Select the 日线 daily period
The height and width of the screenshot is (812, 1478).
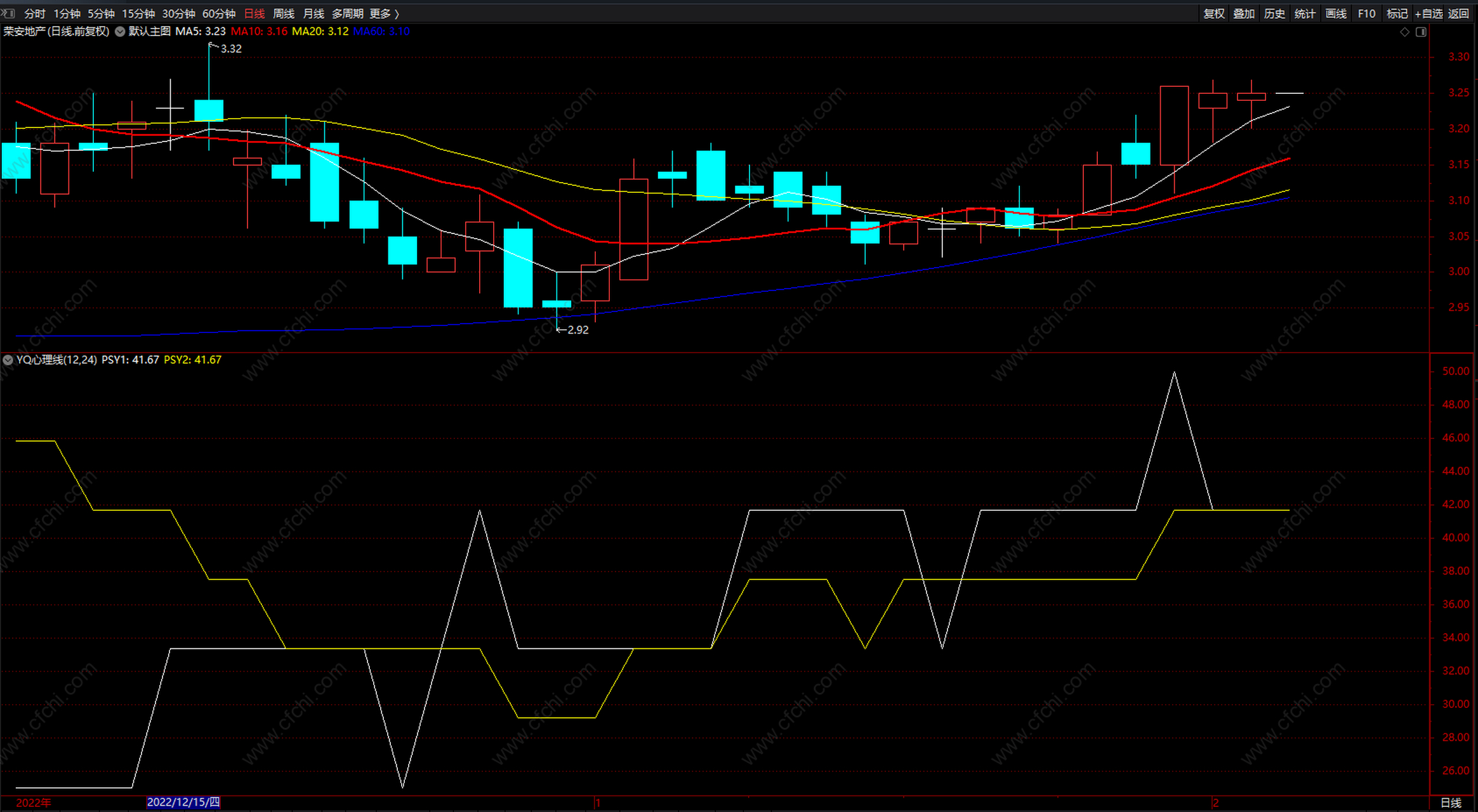pos(254,13)
